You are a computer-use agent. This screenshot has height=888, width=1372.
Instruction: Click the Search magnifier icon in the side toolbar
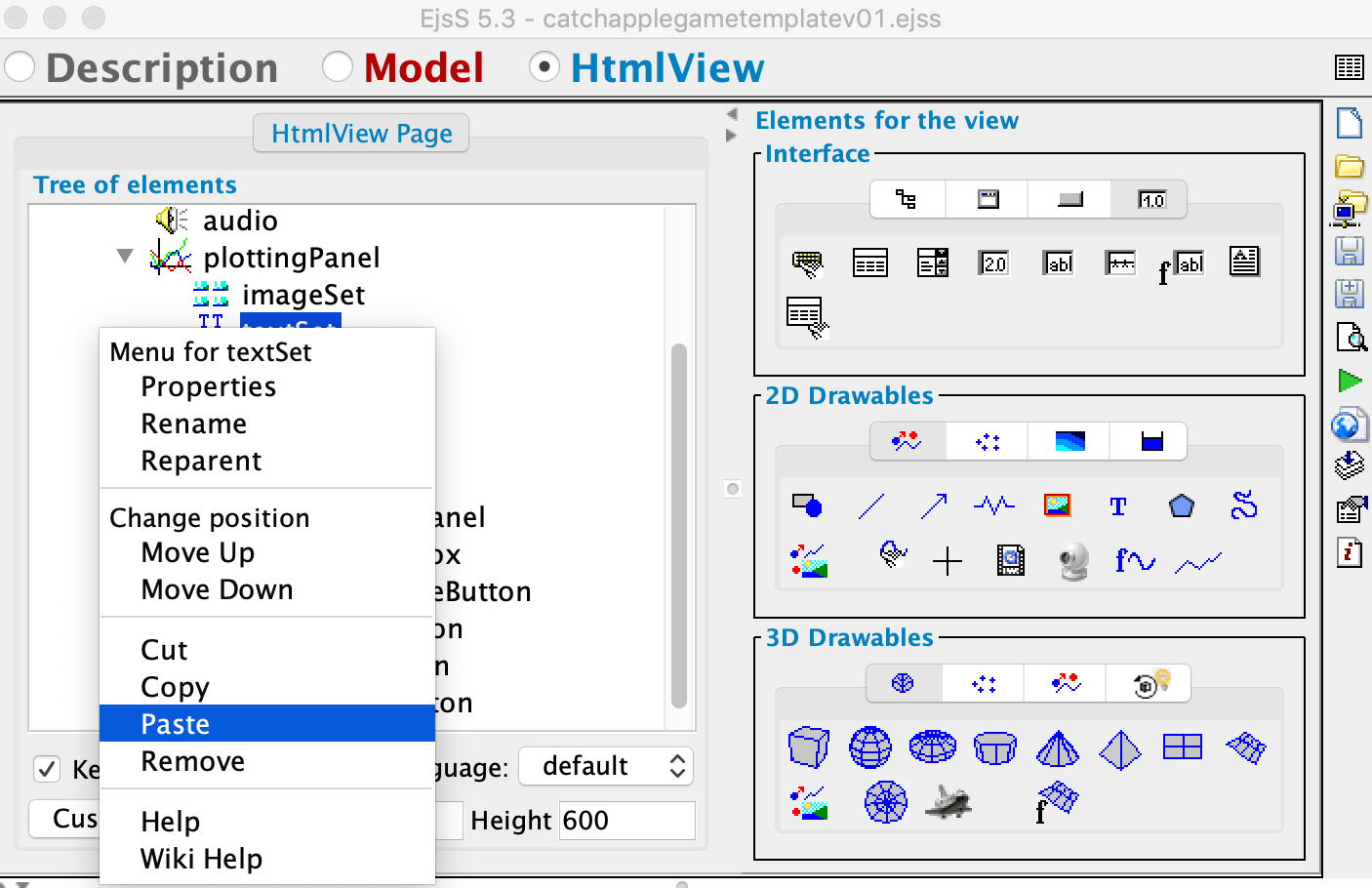(1352, 337)
